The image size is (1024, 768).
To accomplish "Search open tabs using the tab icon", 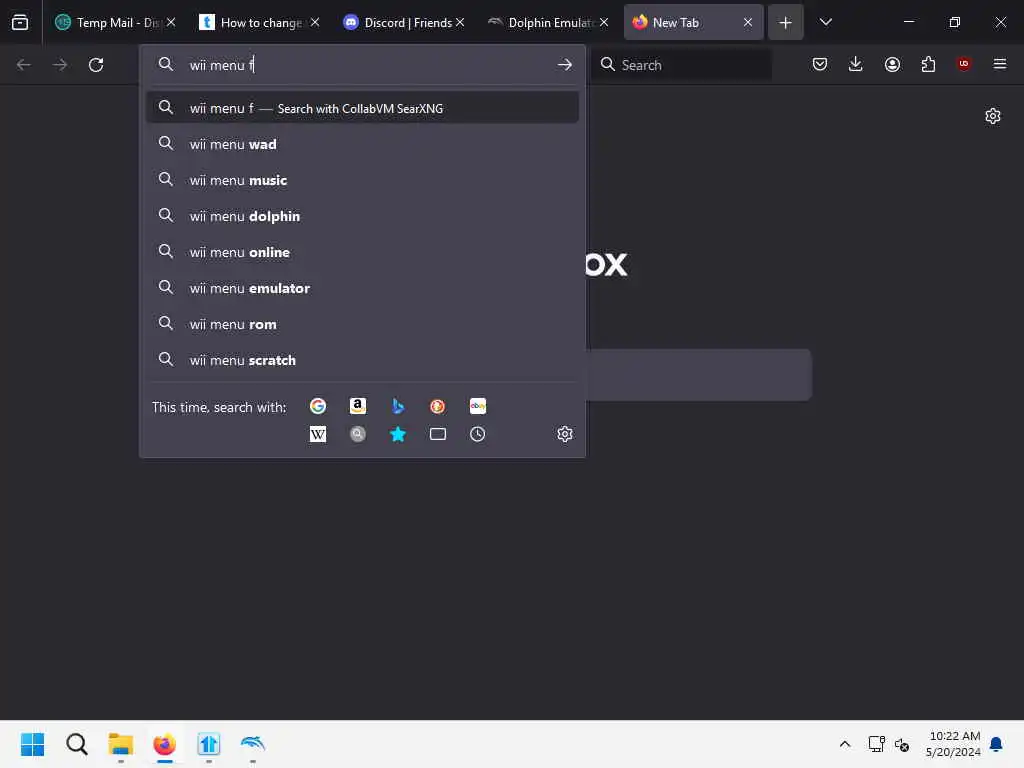I will [438, 434].
